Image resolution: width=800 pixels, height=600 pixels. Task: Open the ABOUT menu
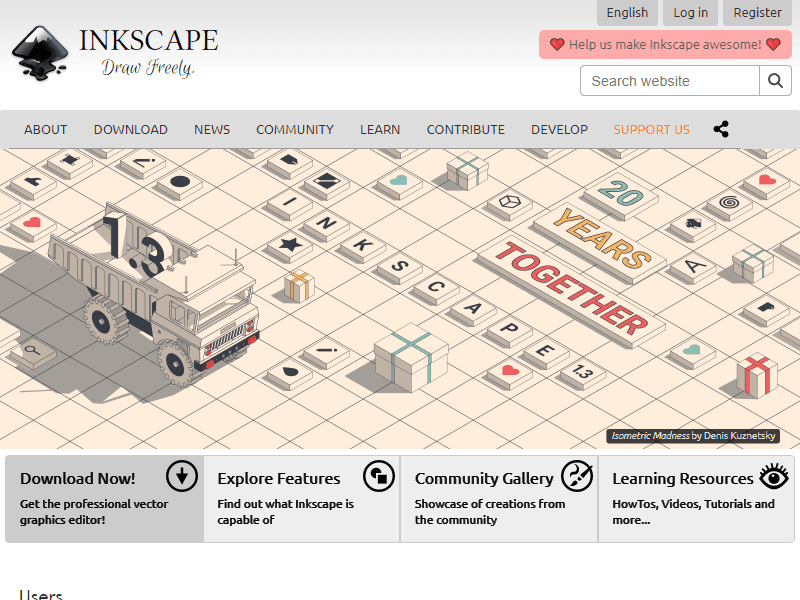pos(46,129)
